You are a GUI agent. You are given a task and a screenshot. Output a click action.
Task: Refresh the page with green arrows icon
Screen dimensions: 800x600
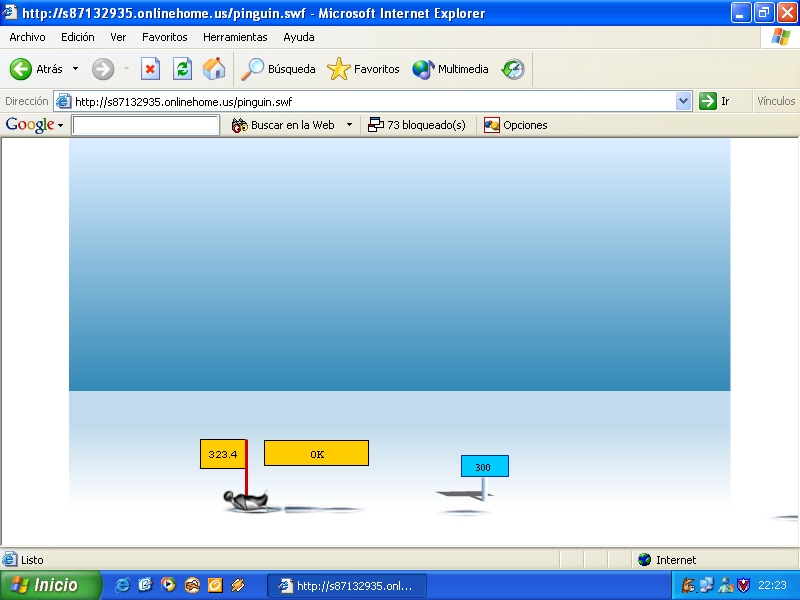[x=182, y=69]
